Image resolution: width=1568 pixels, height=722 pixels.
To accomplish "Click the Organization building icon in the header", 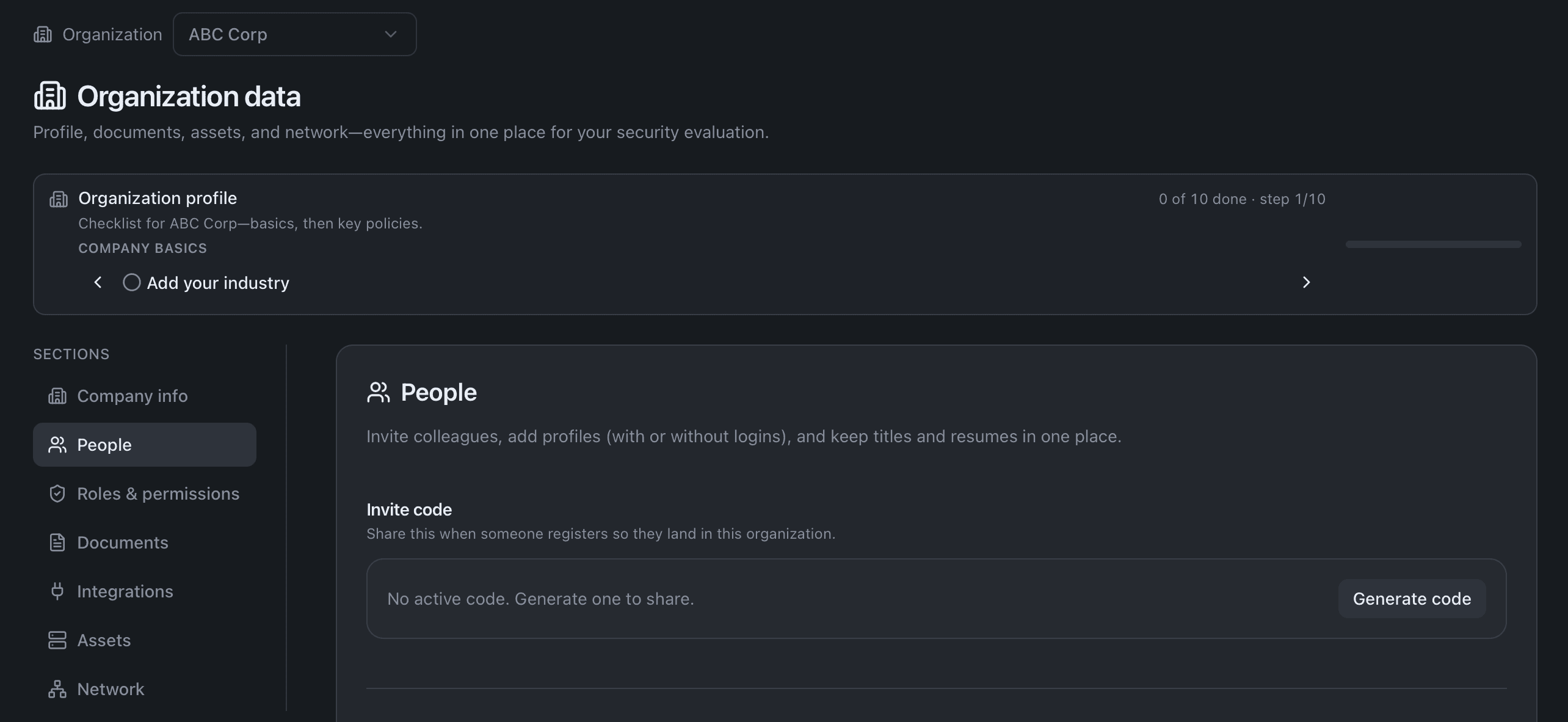I will coord(42,35).
